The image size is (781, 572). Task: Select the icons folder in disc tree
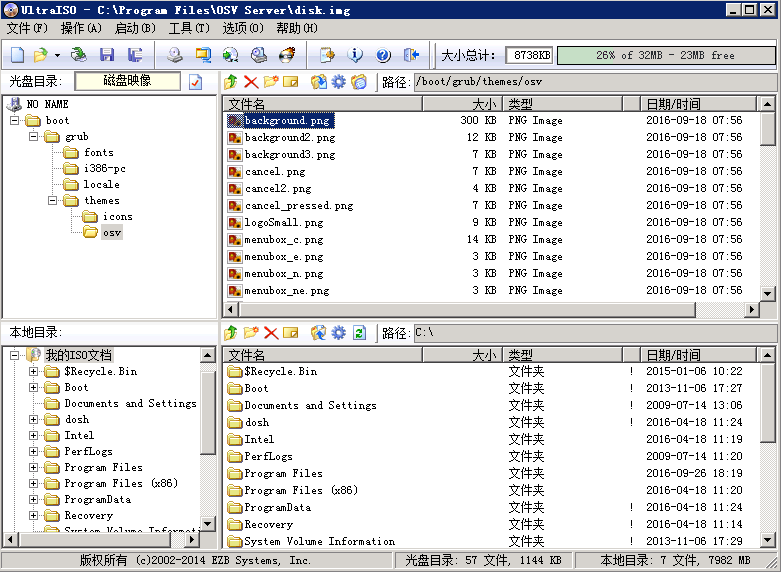pos(118,216)
